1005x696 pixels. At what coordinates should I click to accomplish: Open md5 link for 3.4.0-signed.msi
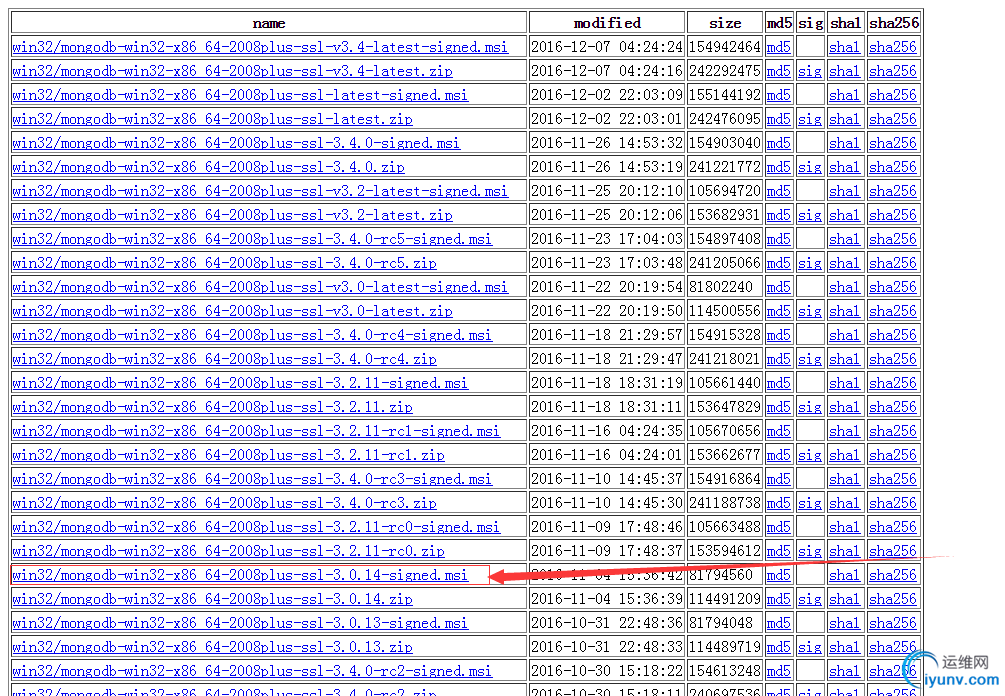point(779,143)
